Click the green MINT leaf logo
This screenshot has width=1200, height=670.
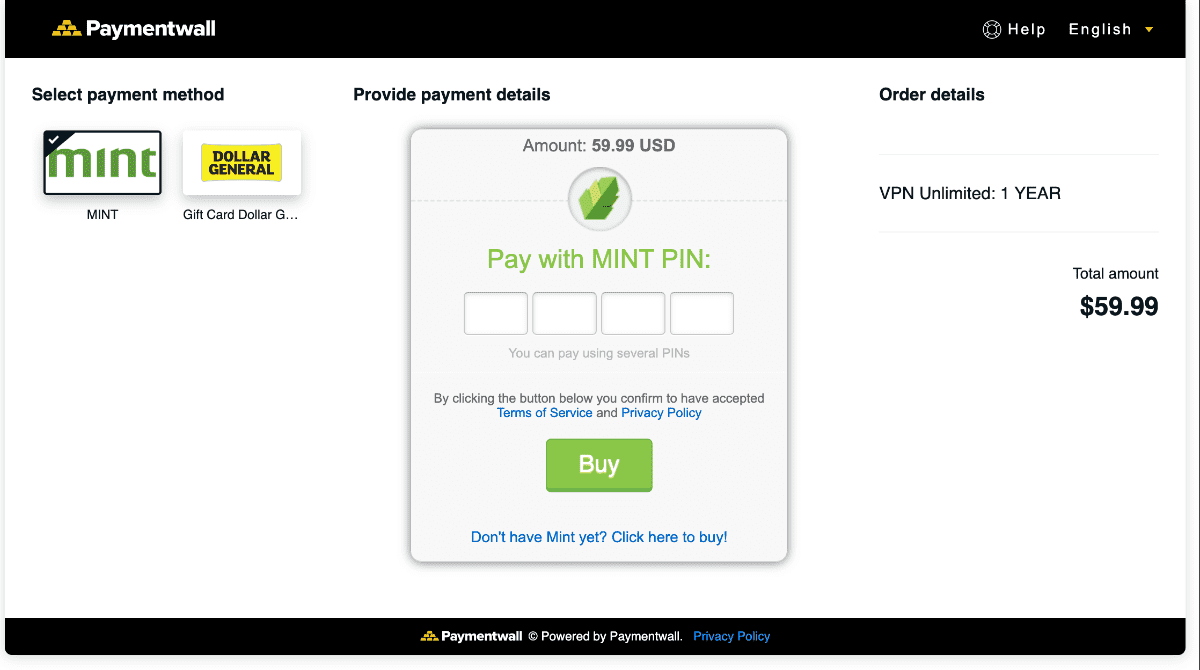click(x=599, y=199)
